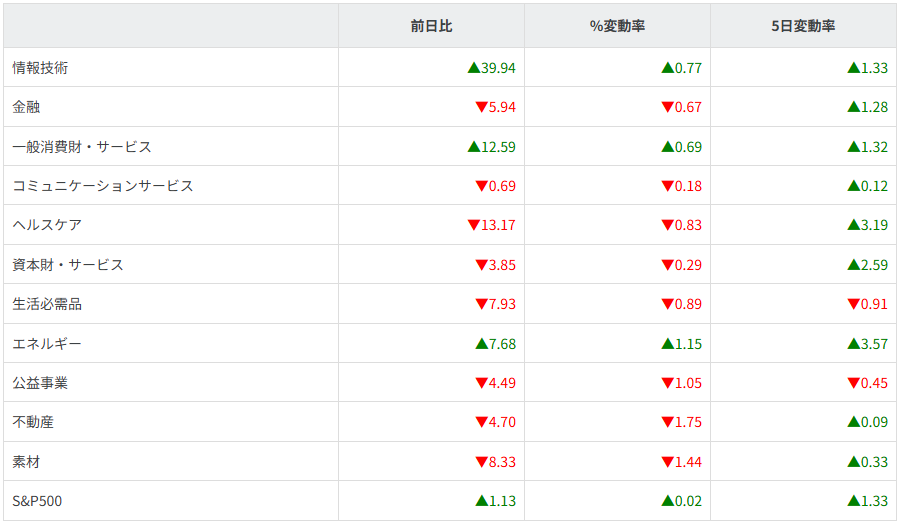
Task: Click the 不動産 sector label
Action: pyautogui.click(x=33, y=422)
